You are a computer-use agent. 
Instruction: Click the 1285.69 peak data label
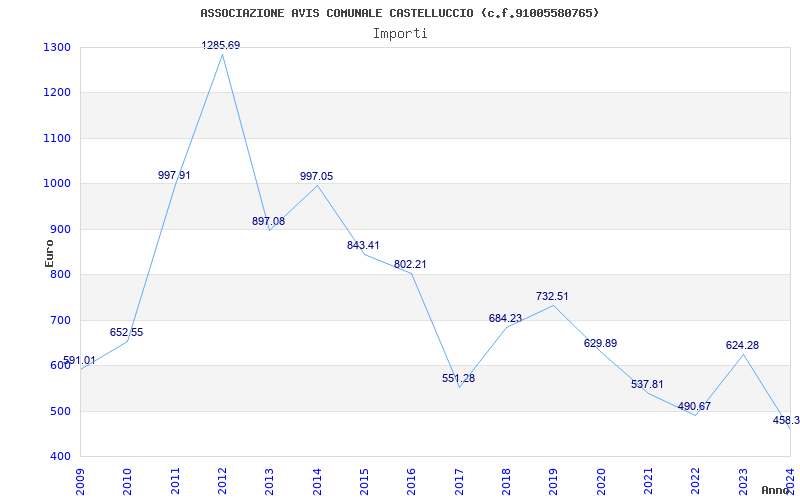click(220, 45)
